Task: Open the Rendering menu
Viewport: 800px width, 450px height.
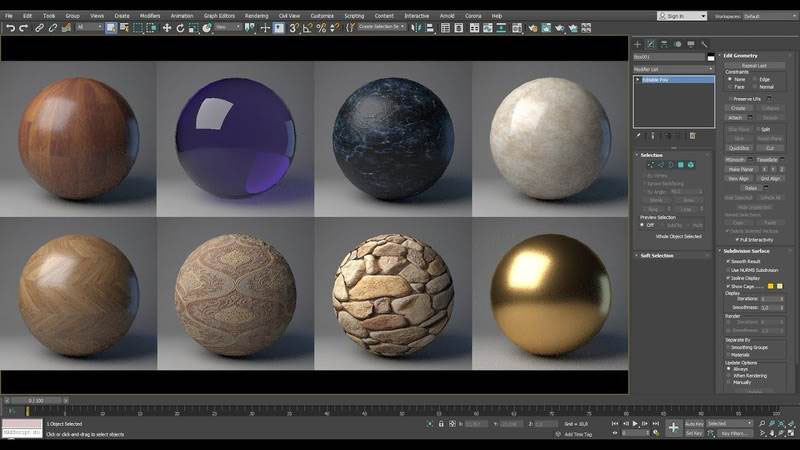Action: pos(257,16)
